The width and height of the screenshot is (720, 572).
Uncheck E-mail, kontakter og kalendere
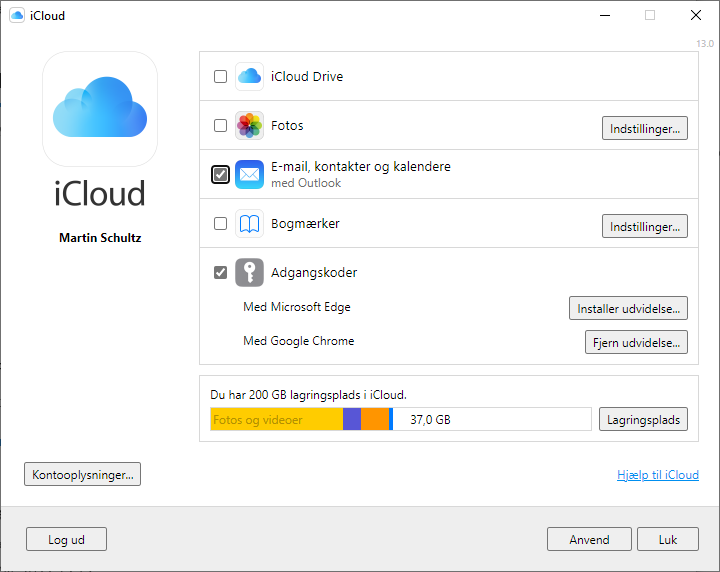tap(220, 174)
